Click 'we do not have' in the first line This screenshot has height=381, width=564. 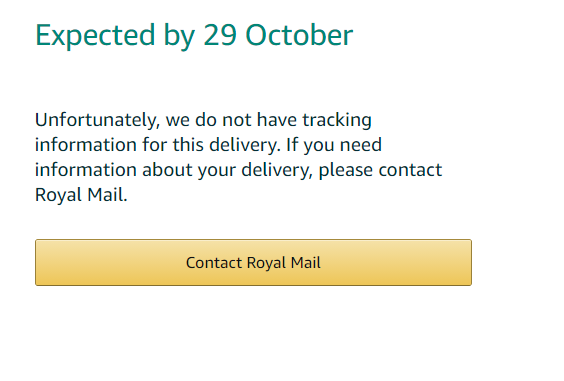pyautogui.click(x=231, y=120)
